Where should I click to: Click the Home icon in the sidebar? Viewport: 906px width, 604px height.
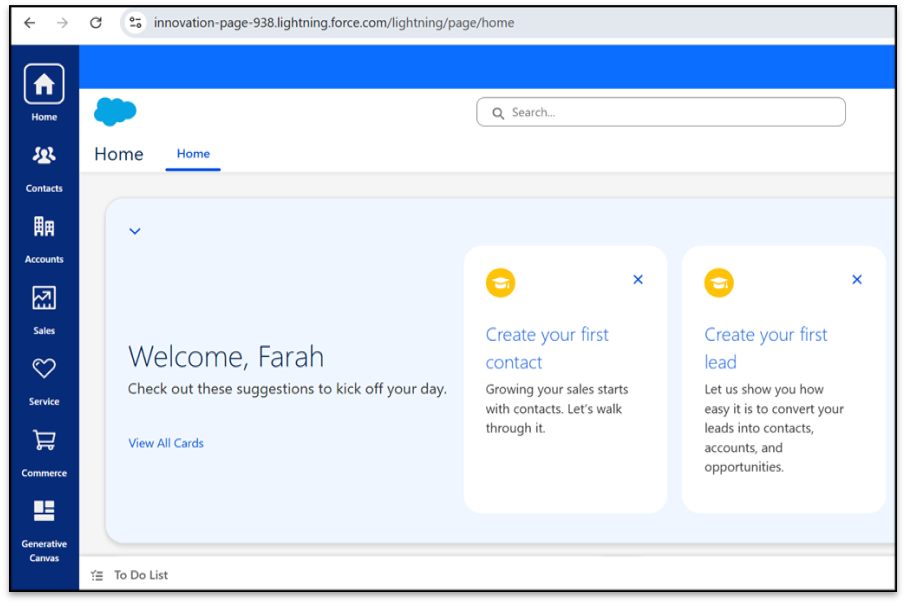tap(43, 86)
